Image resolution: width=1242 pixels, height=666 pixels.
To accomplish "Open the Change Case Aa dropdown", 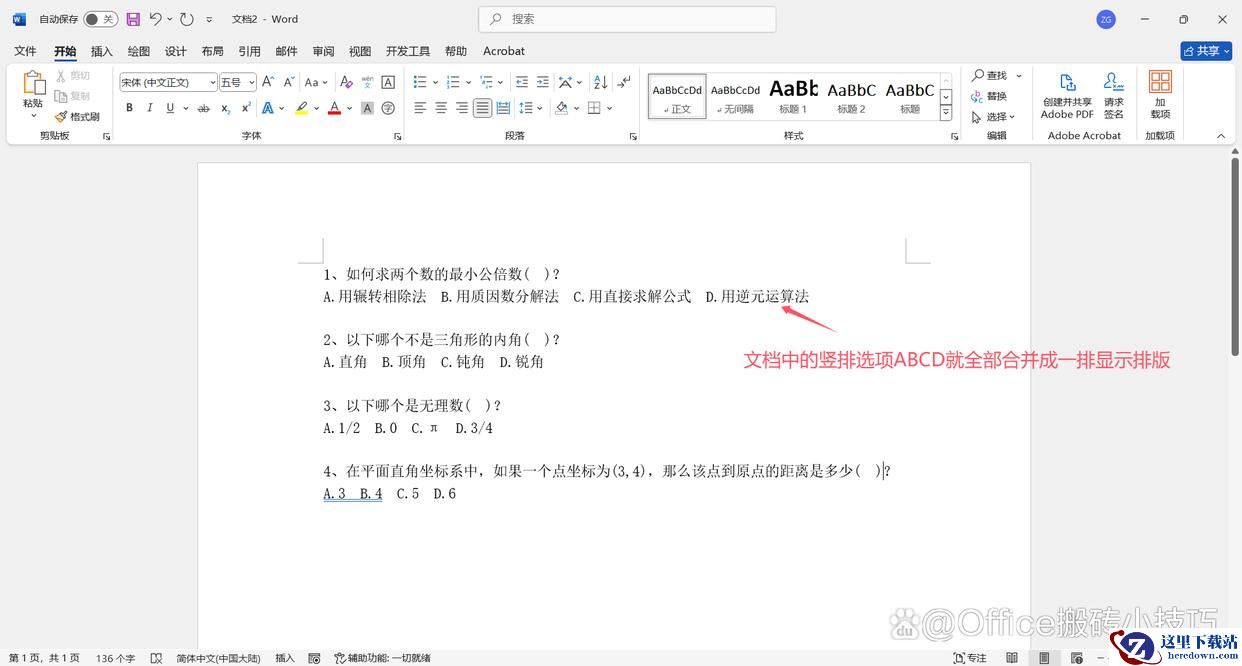I will point(316,82).
